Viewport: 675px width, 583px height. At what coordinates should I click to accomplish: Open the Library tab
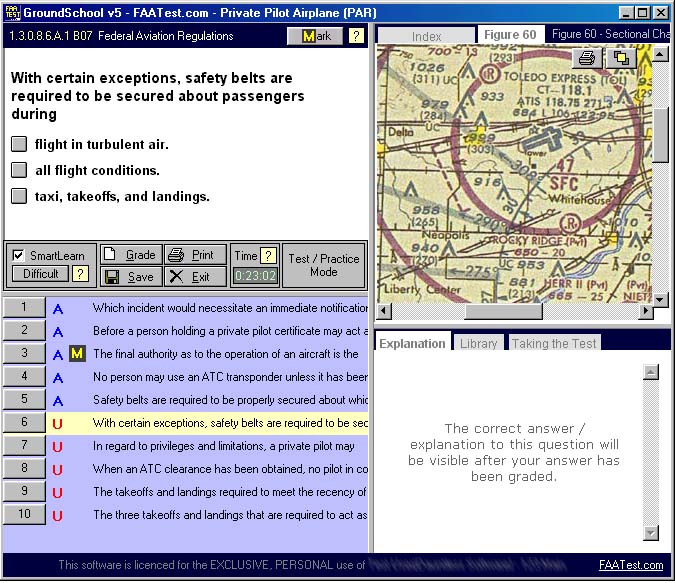pyautogui.click(x=478, y=343)
